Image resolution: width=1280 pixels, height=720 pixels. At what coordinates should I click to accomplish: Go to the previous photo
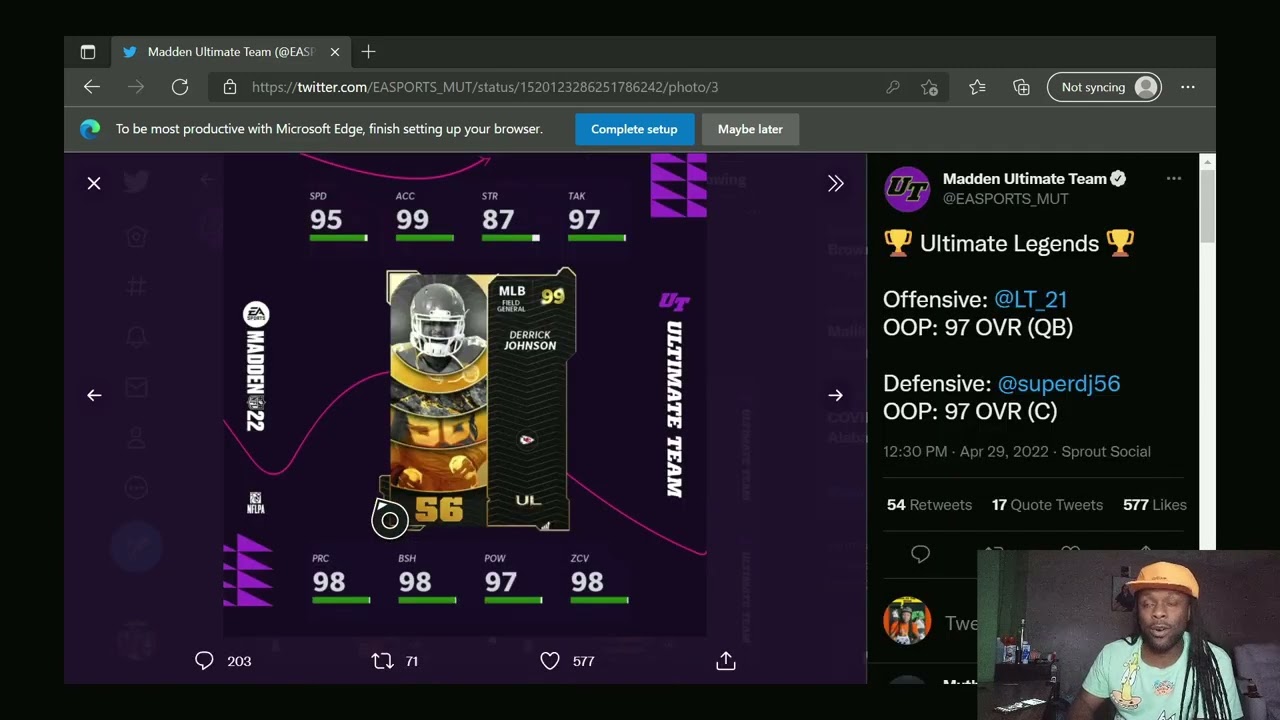coord(94,395)
